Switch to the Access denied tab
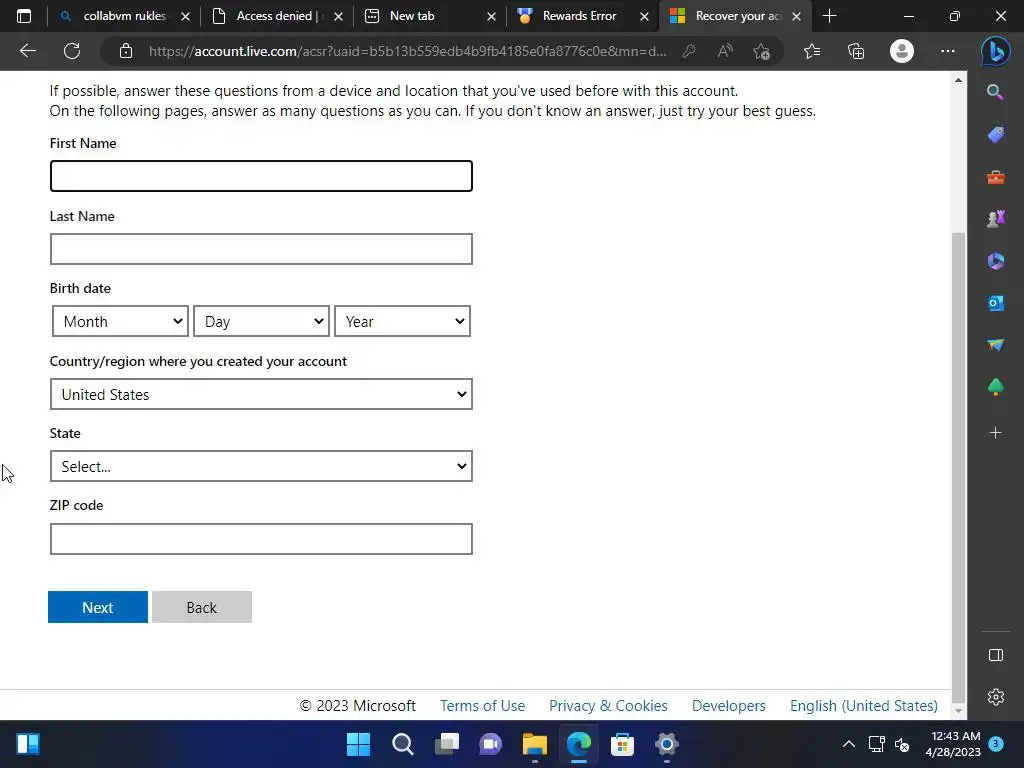Viewport: 1024px width, 768px height. 275,16
